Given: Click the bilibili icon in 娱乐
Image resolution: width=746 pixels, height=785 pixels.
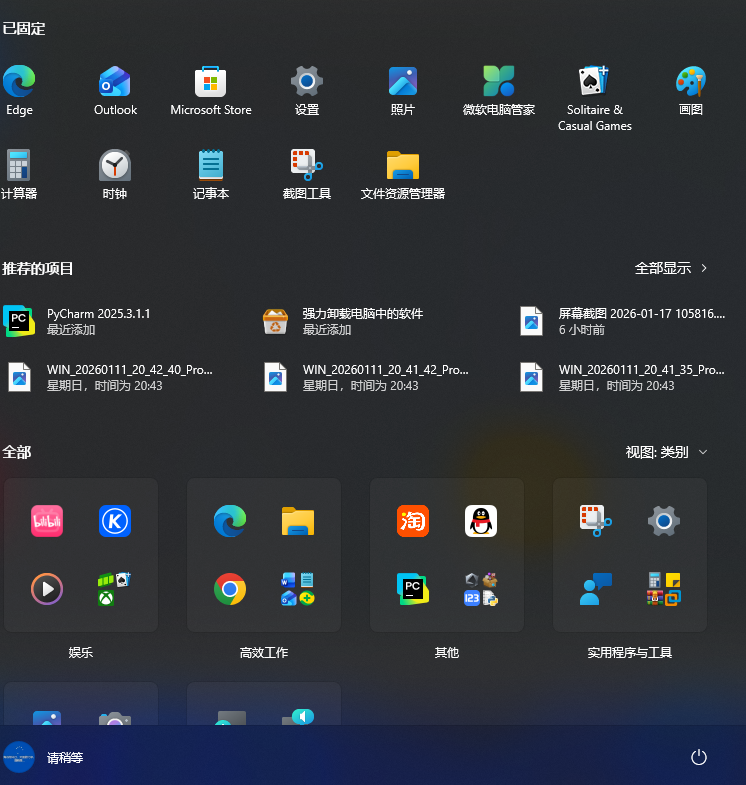Looking at the screenshot, I should pyautogui.click(x=47, y=521).
